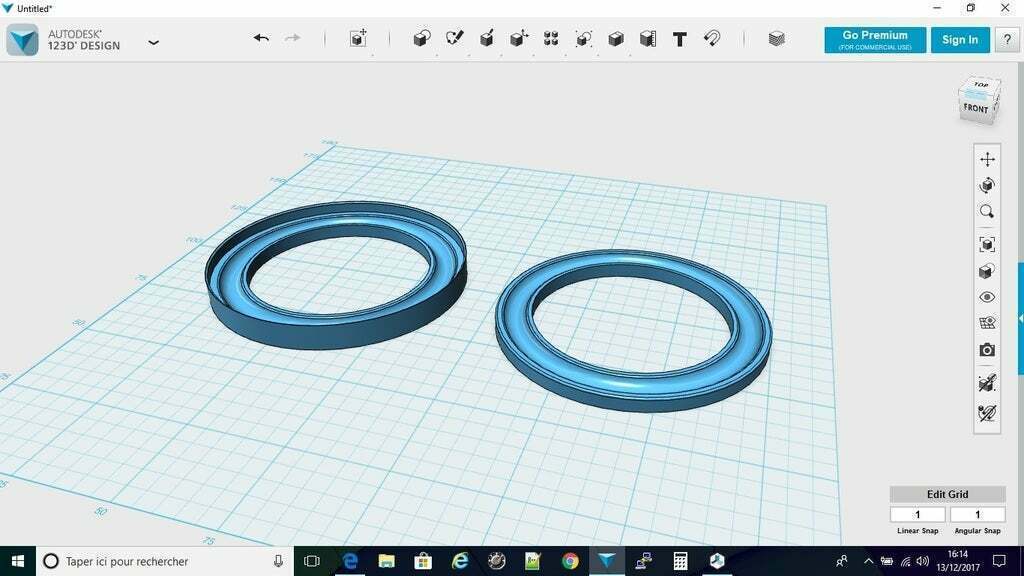
Task: Show hidden system tray icons chevron
Action: click(x=869, y=561)
